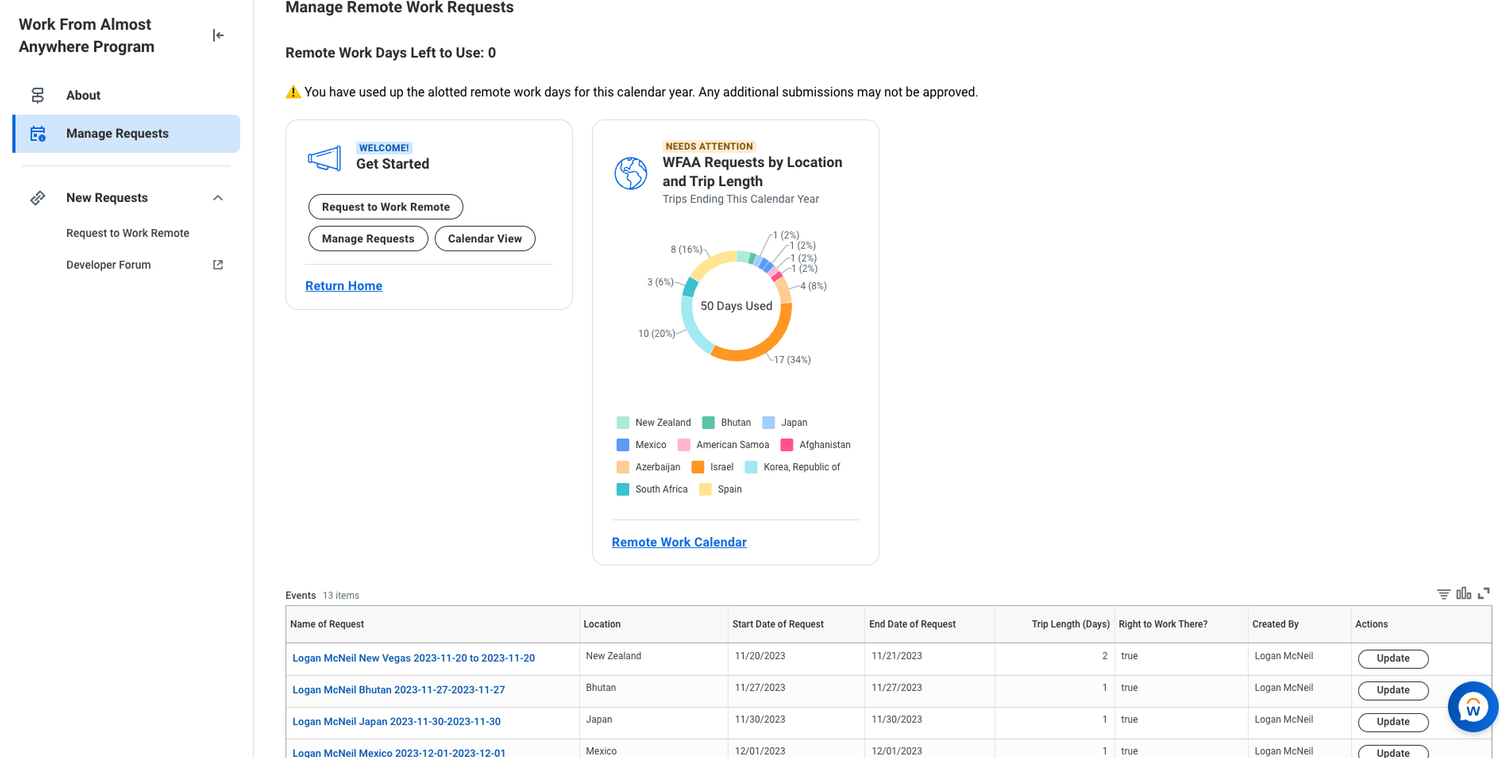
Task: Click the About section icon
Action: coord(37,95)
